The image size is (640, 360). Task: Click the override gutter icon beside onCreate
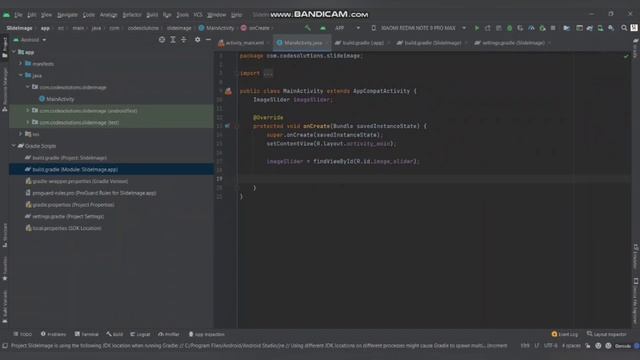pos(227,126)
